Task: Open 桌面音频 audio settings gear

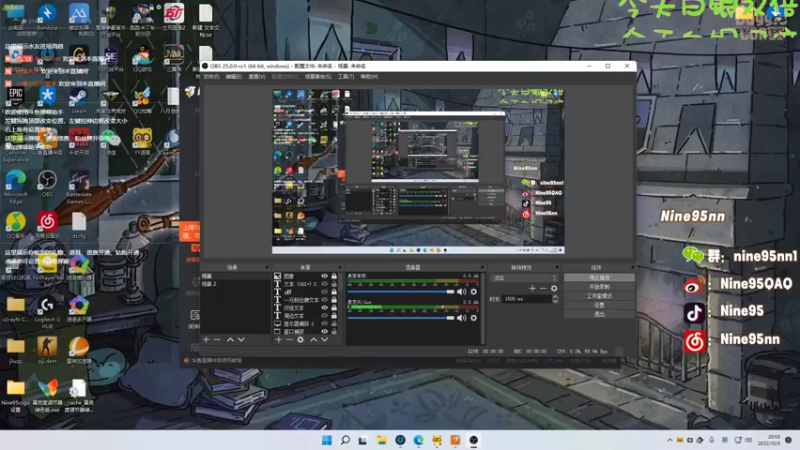Action: pyautogui.click(x=473, y=292)
